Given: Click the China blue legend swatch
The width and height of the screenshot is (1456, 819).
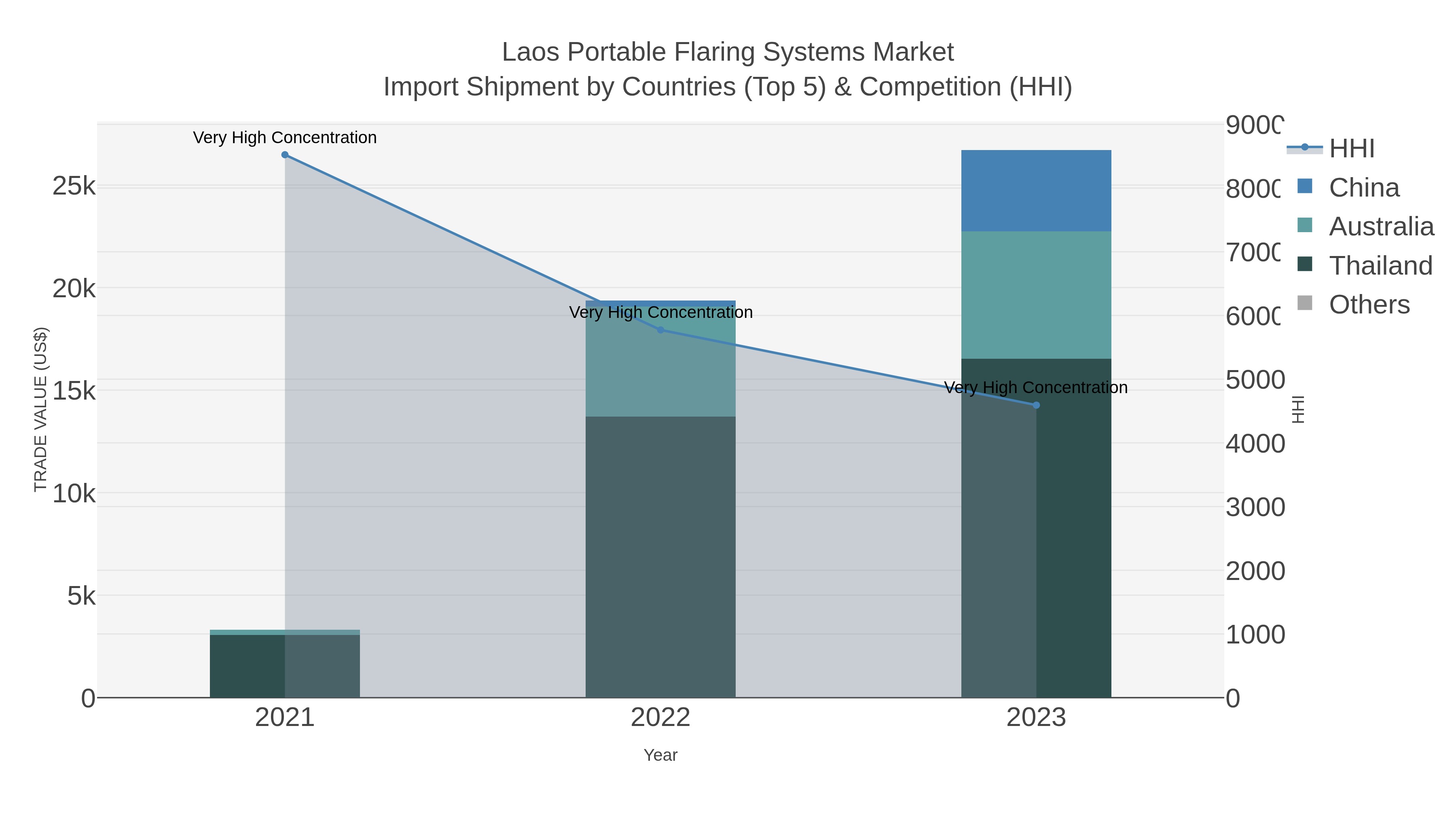Looking at the screenshot, I should coord(1304,186).
